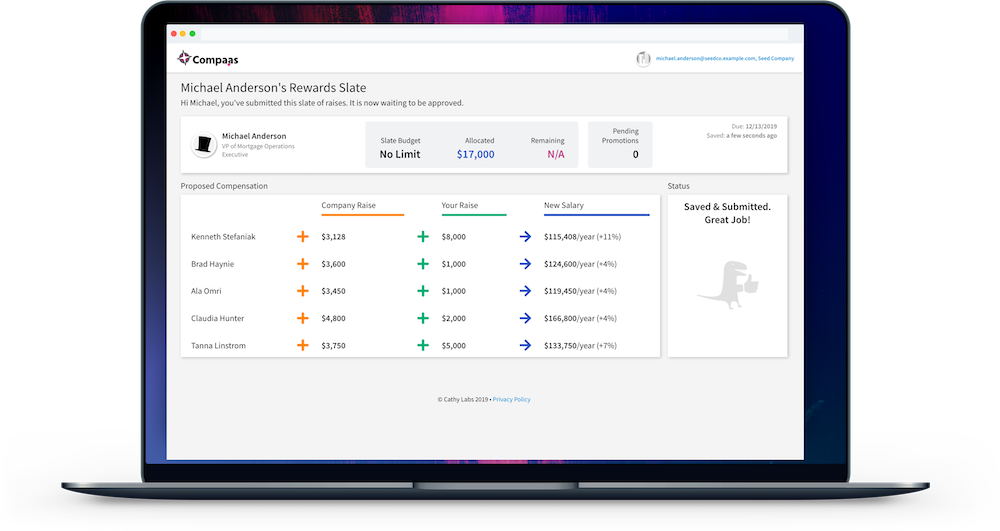Click the browser address bar
The height and width of the screenshot is (531, 1000).
(x=494, y=34)
